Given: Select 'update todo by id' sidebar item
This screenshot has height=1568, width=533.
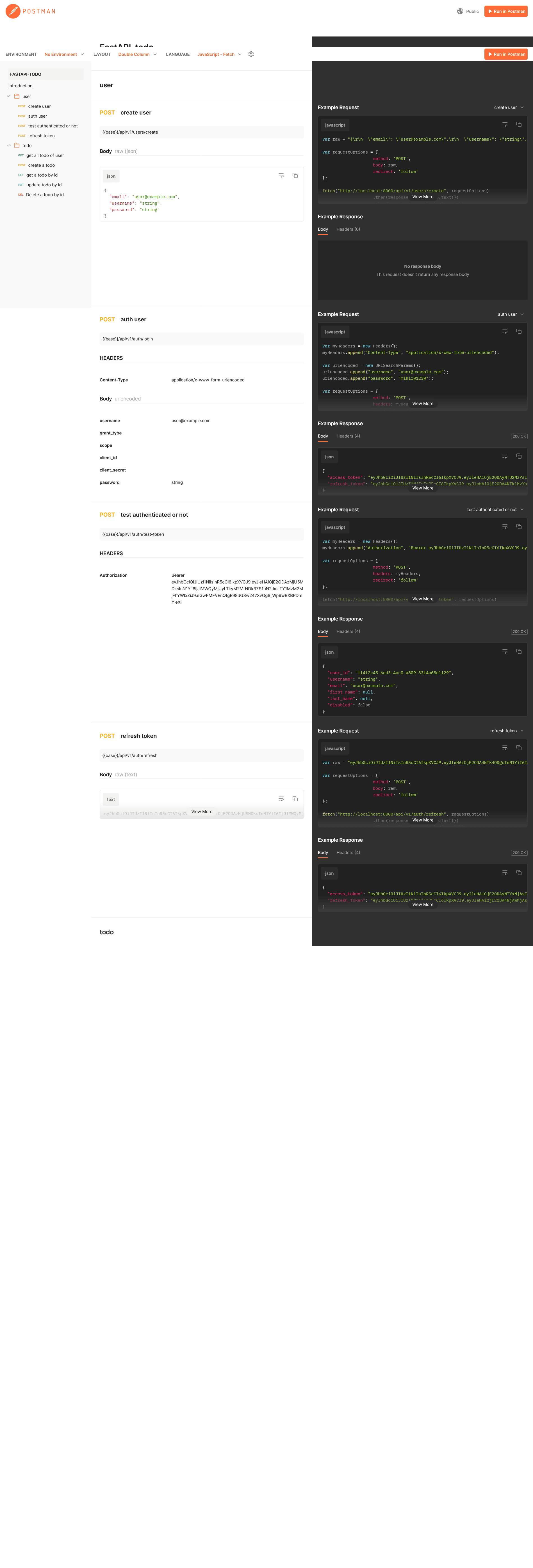Looking at the screenshot, I should (44, 185).
